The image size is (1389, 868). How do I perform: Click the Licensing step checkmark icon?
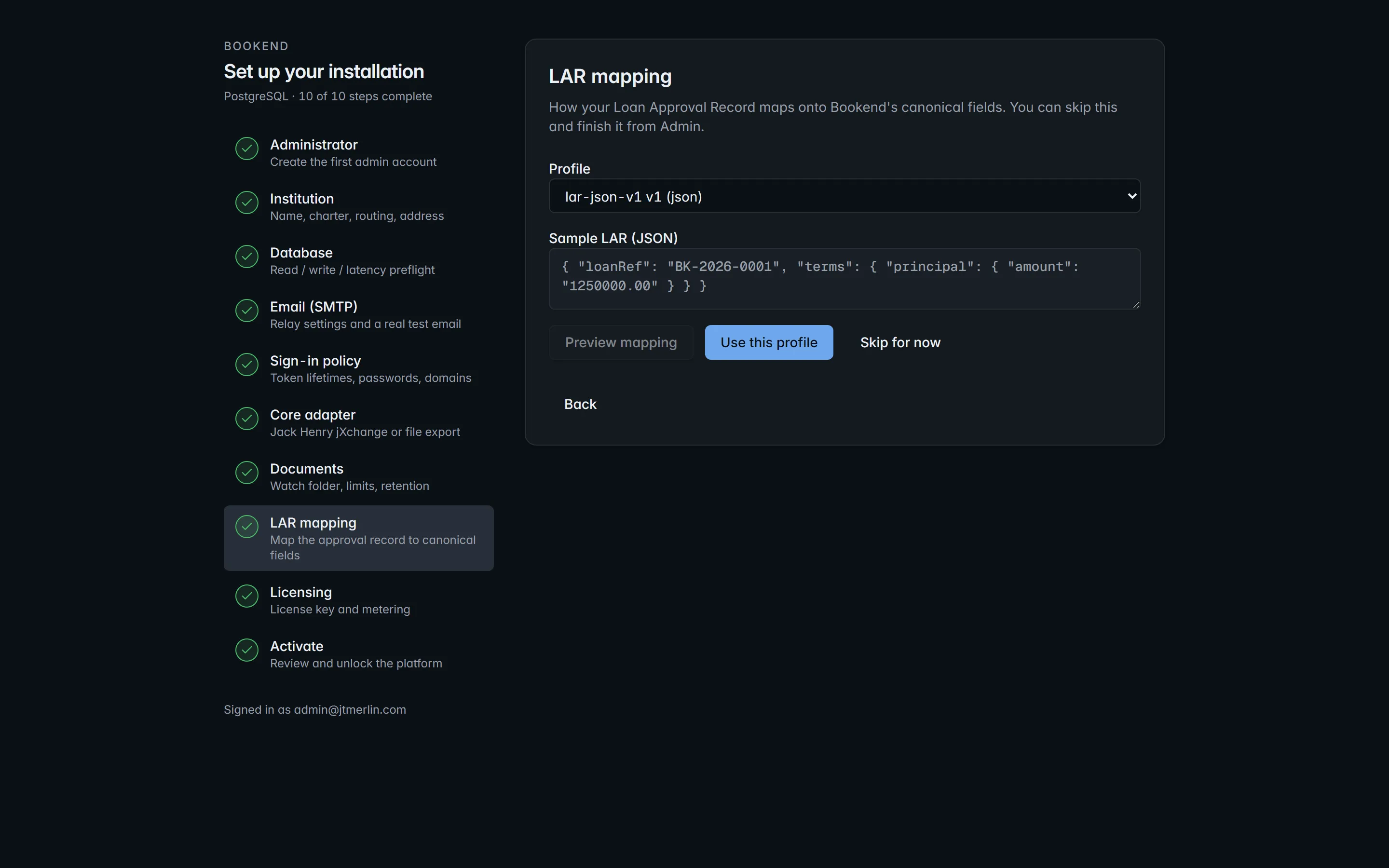247,596
